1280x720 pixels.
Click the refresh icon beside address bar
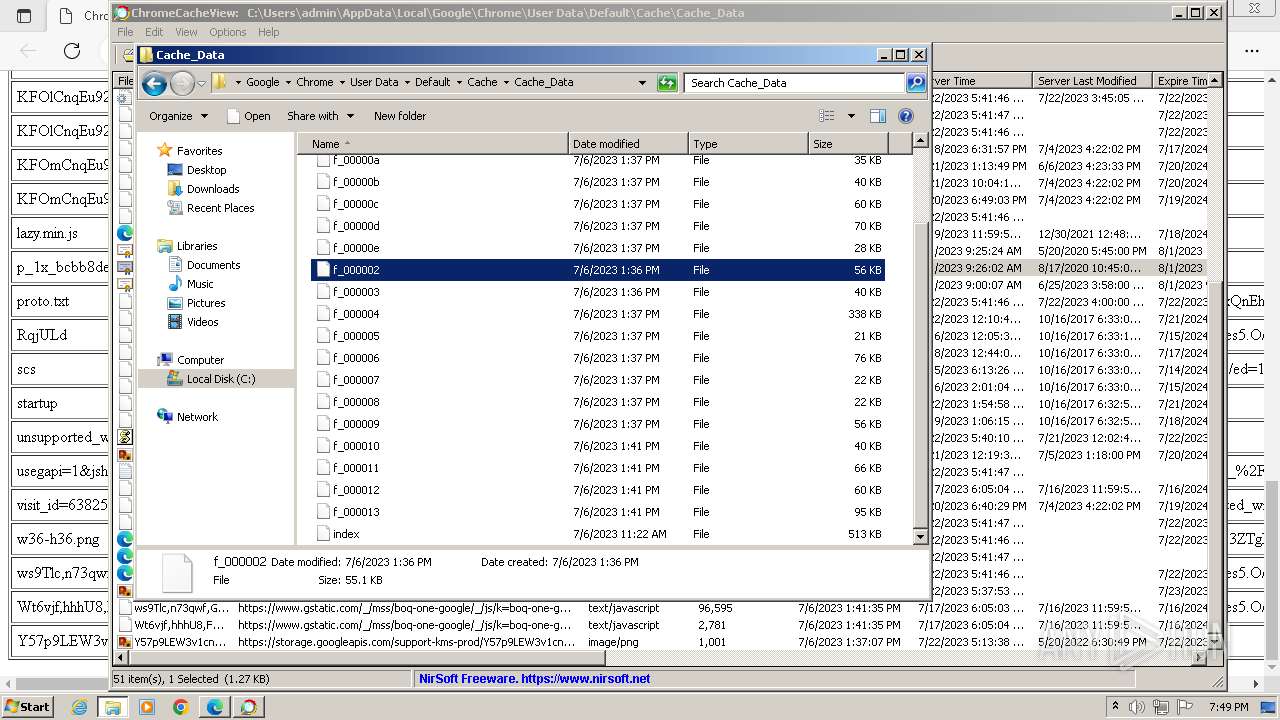point(667,83)
